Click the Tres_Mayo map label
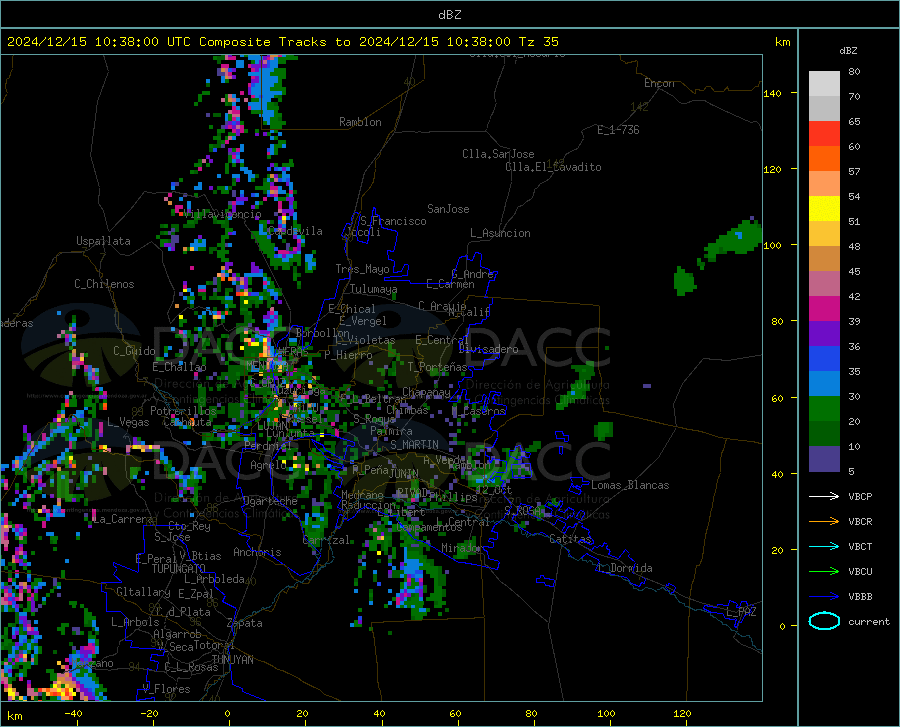 [x=362, y=269]
